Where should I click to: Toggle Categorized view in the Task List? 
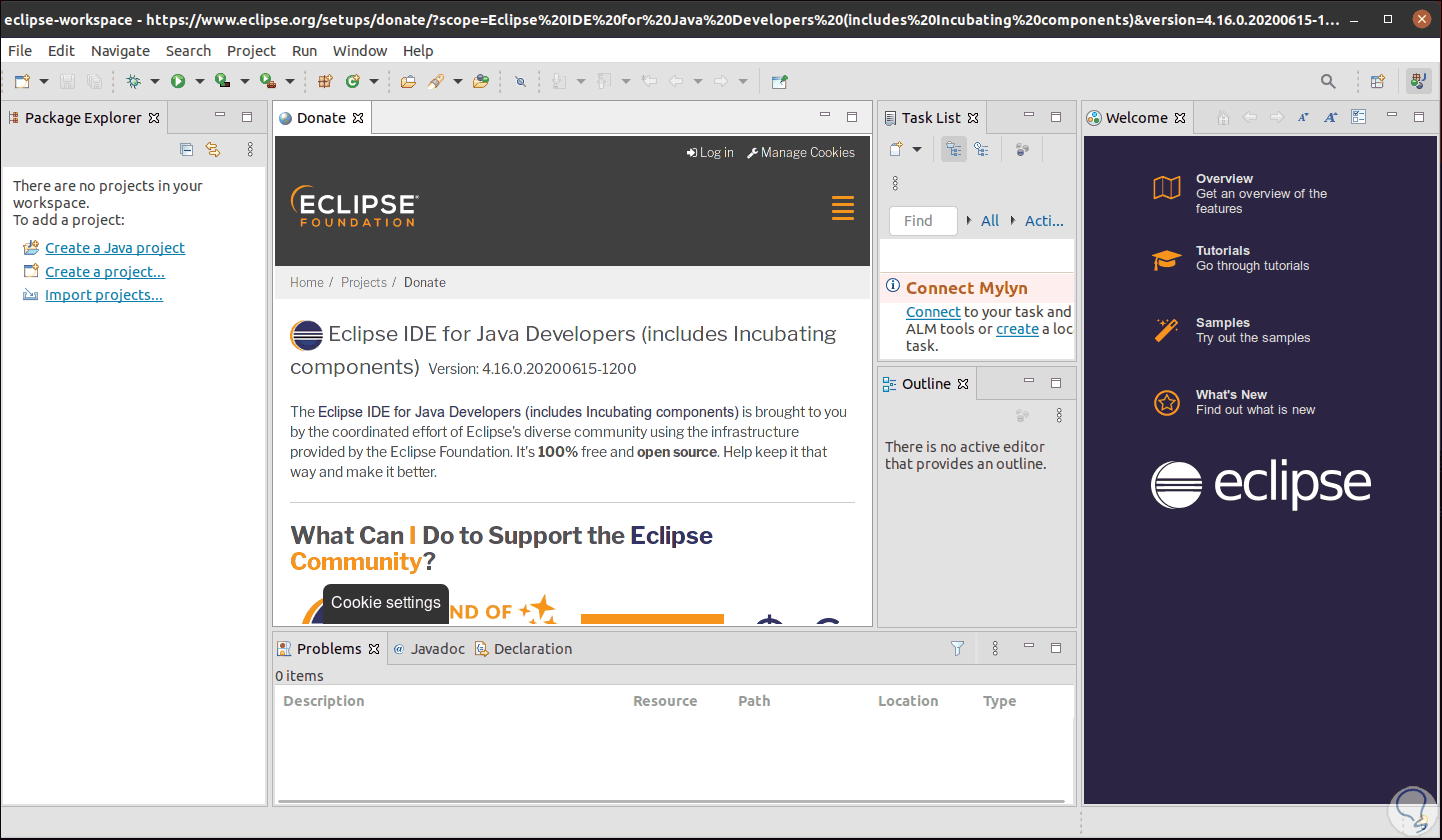954,149
